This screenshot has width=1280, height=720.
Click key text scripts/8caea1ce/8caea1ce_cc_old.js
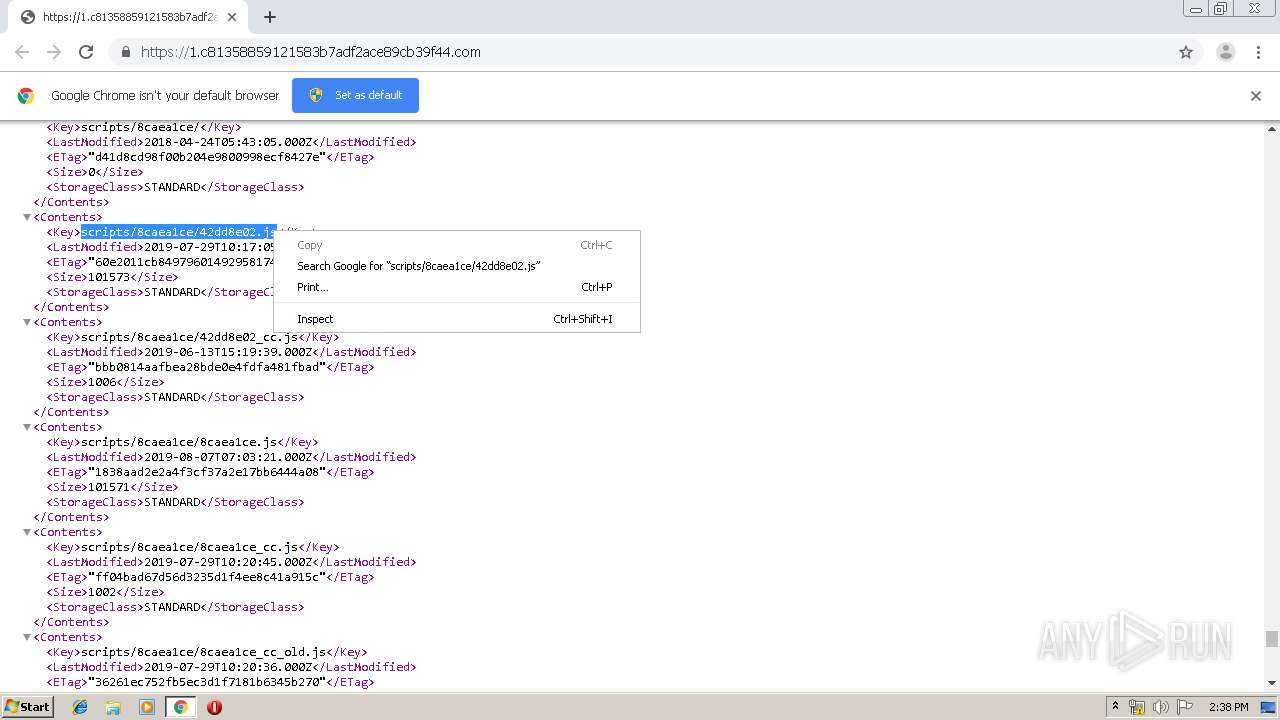[203, 652]
